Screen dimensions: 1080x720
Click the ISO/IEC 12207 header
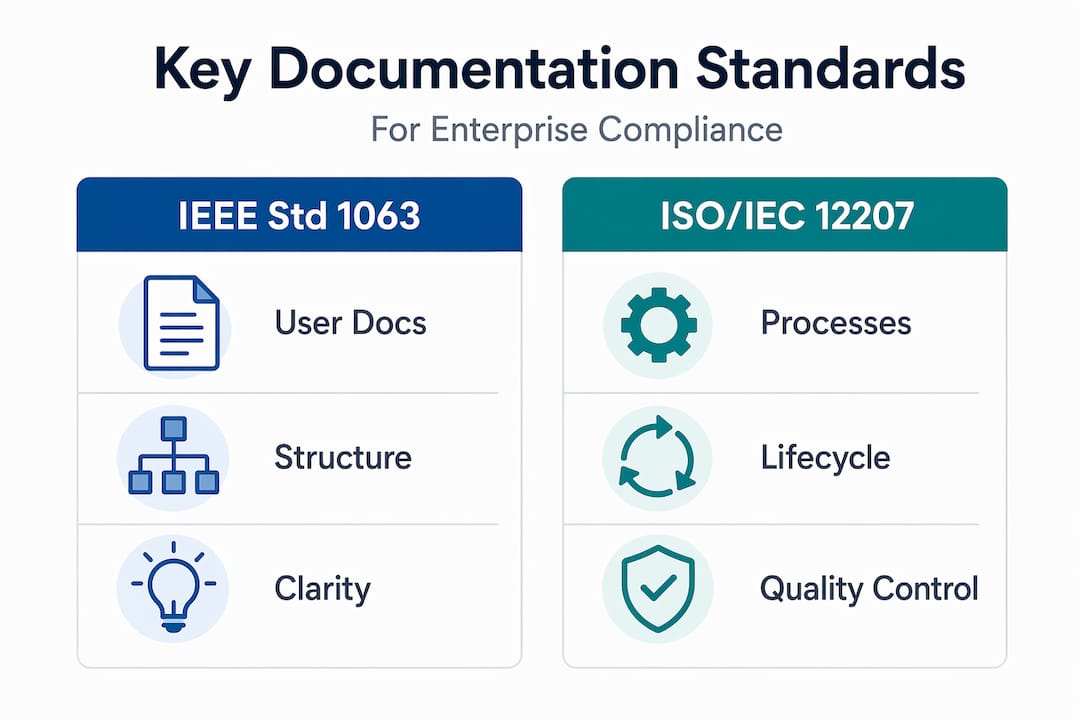pos(785,215)
